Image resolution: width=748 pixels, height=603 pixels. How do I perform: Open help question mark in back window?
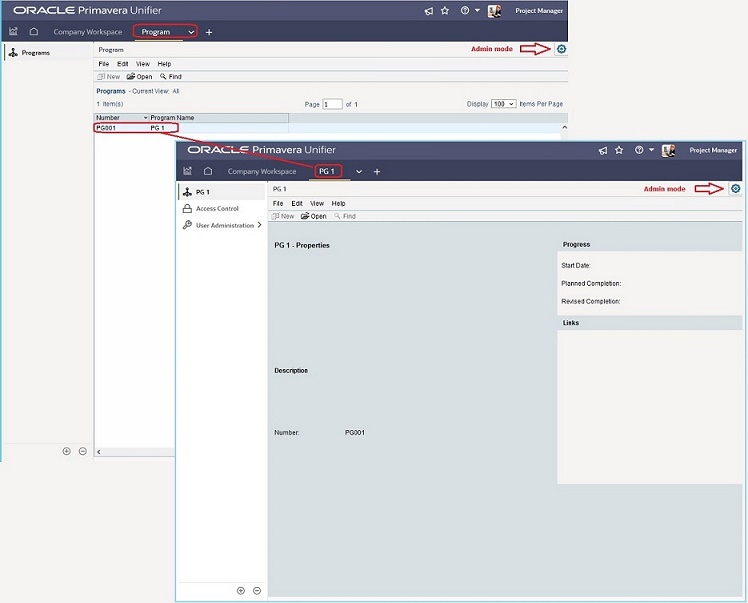465,10
